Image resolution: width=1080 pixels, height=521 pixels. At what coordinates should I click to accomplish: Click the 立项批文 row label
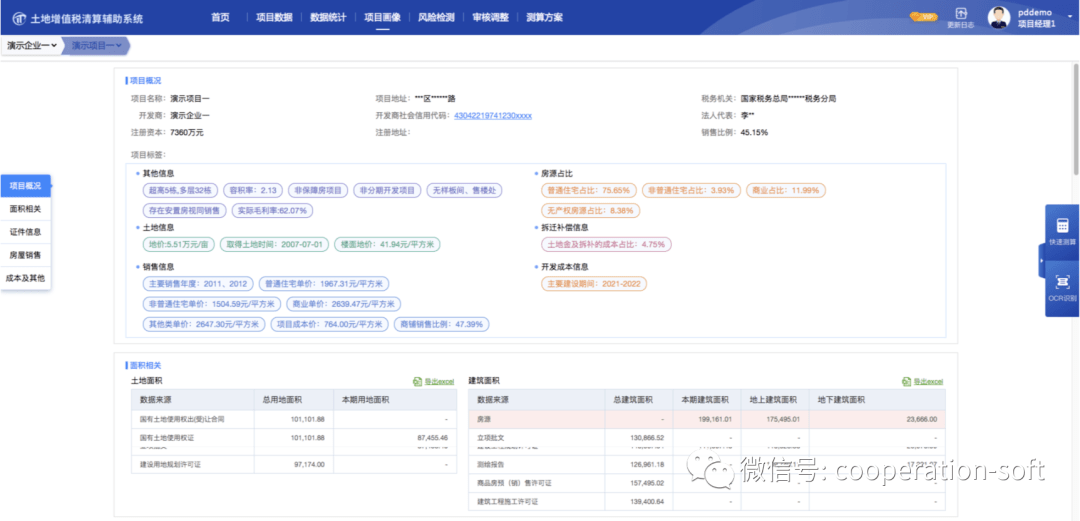491,438
